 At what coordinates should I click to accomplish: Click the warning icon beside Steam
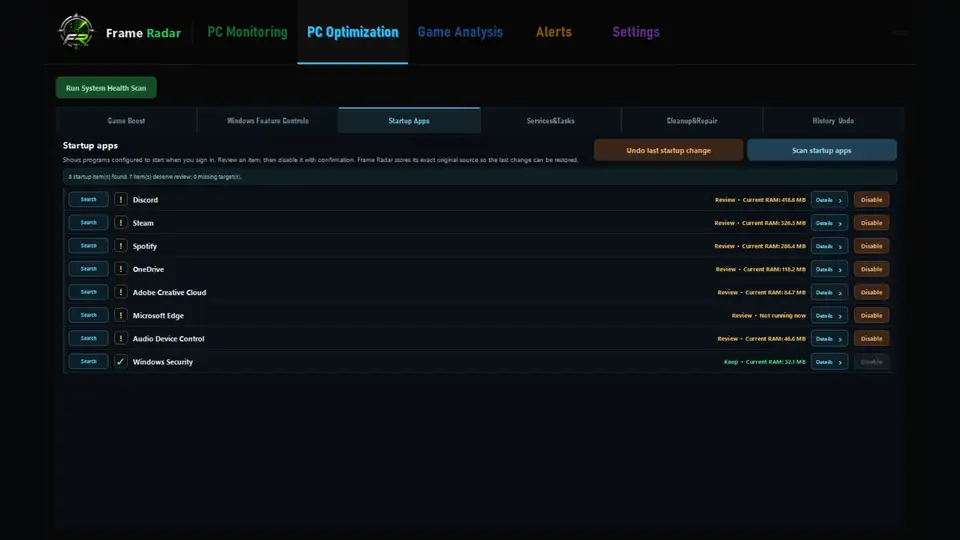(121, 223)
